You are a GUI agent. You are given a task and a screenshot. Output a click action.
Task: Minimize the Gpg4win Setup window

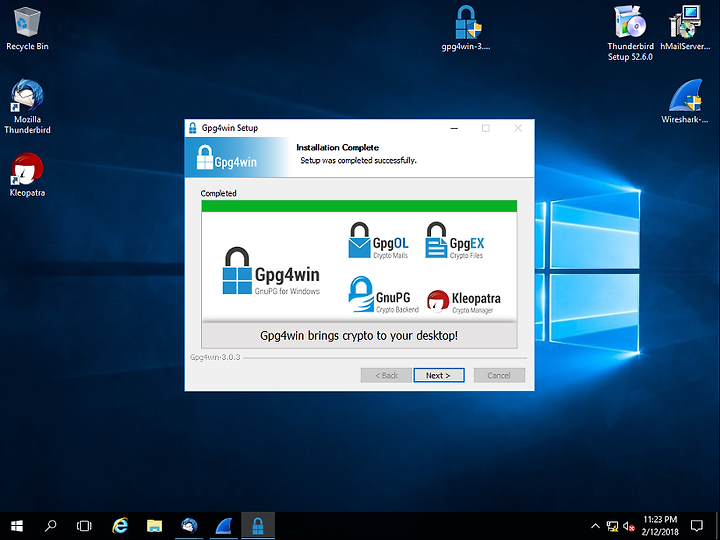click(x=454, y=128)
